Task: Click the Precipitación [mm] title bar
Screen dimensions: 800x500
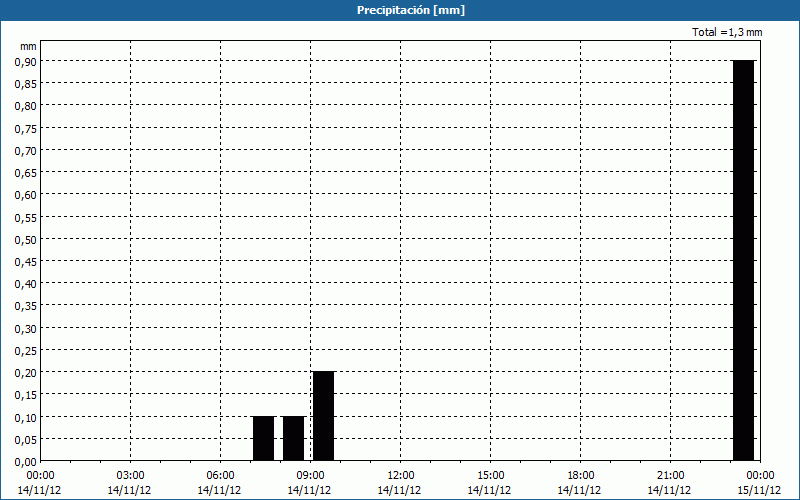Action: (400, 10)
